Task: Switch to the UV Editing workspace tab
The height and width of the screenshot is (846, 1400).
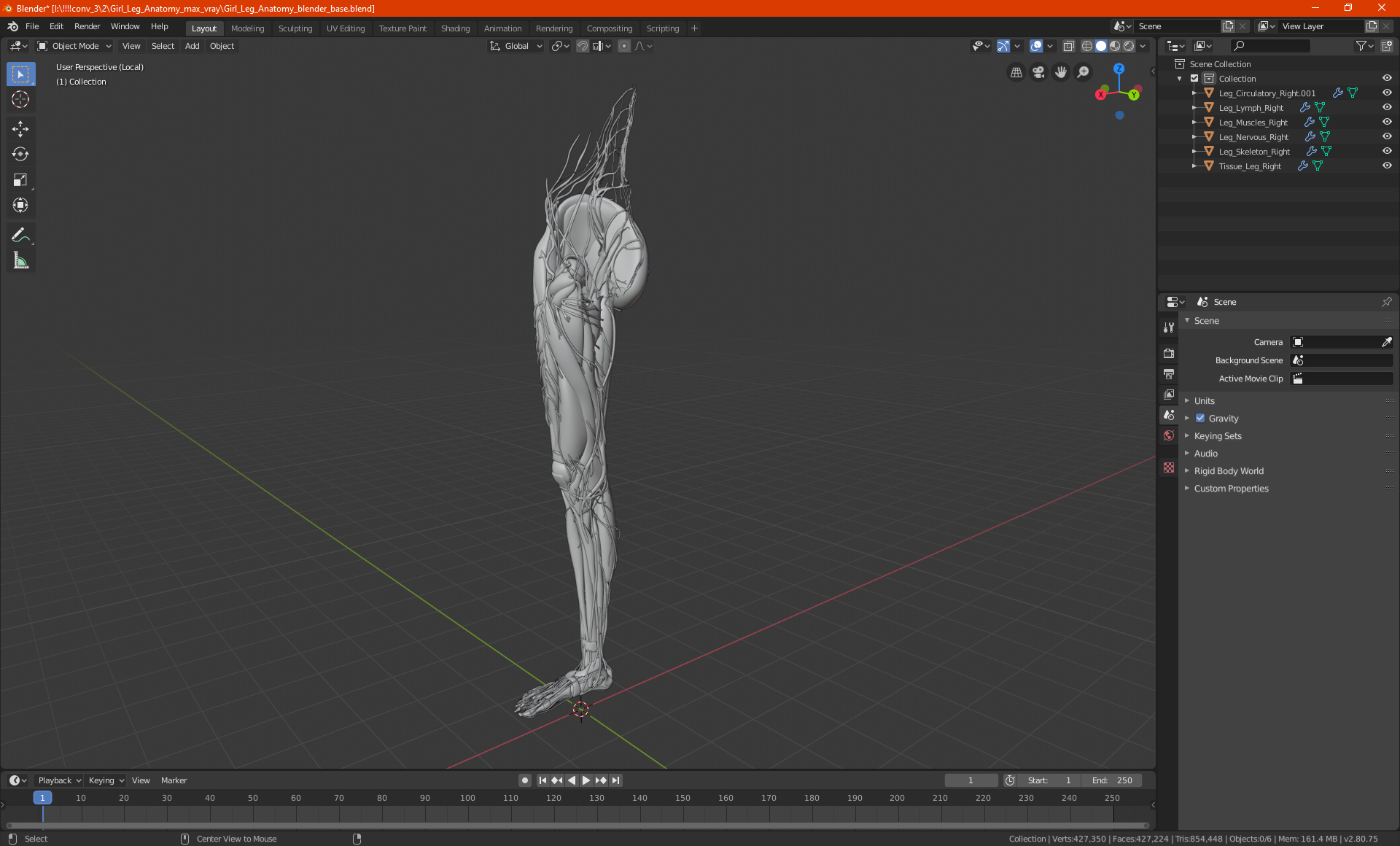Action: [x=346, y=28]
